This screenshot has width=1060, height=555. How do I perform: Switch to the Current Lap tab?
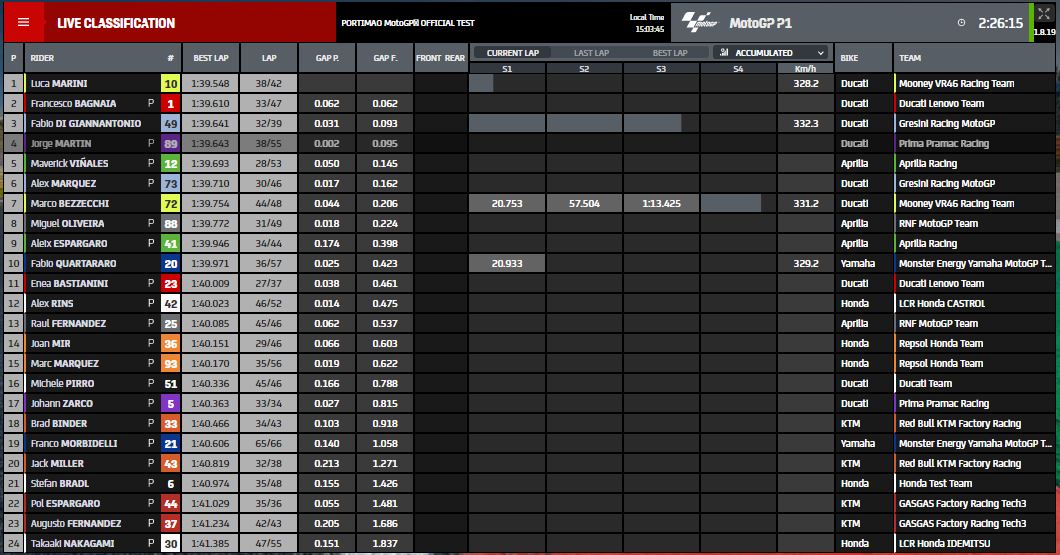(512, 53)
